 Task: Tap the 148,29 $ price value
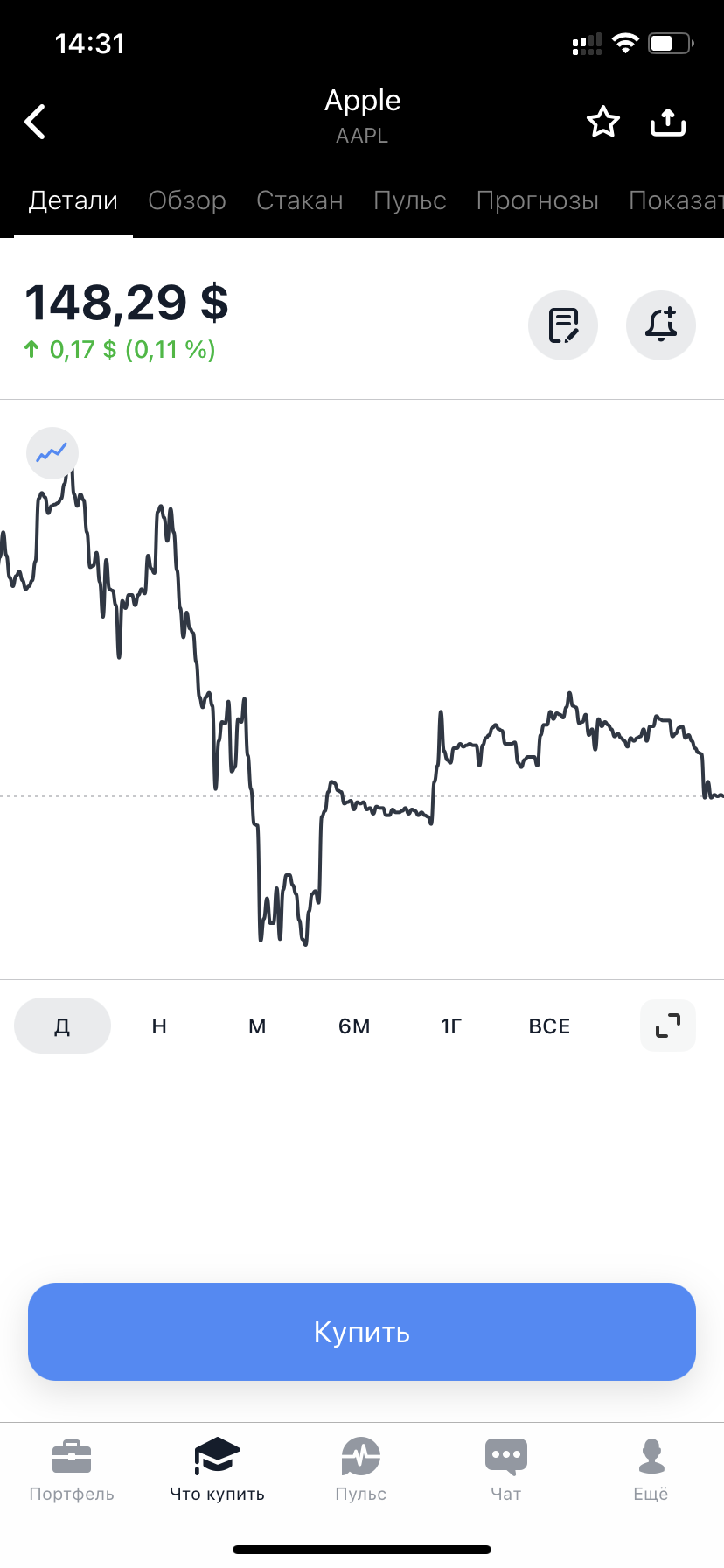click(127, 303)
